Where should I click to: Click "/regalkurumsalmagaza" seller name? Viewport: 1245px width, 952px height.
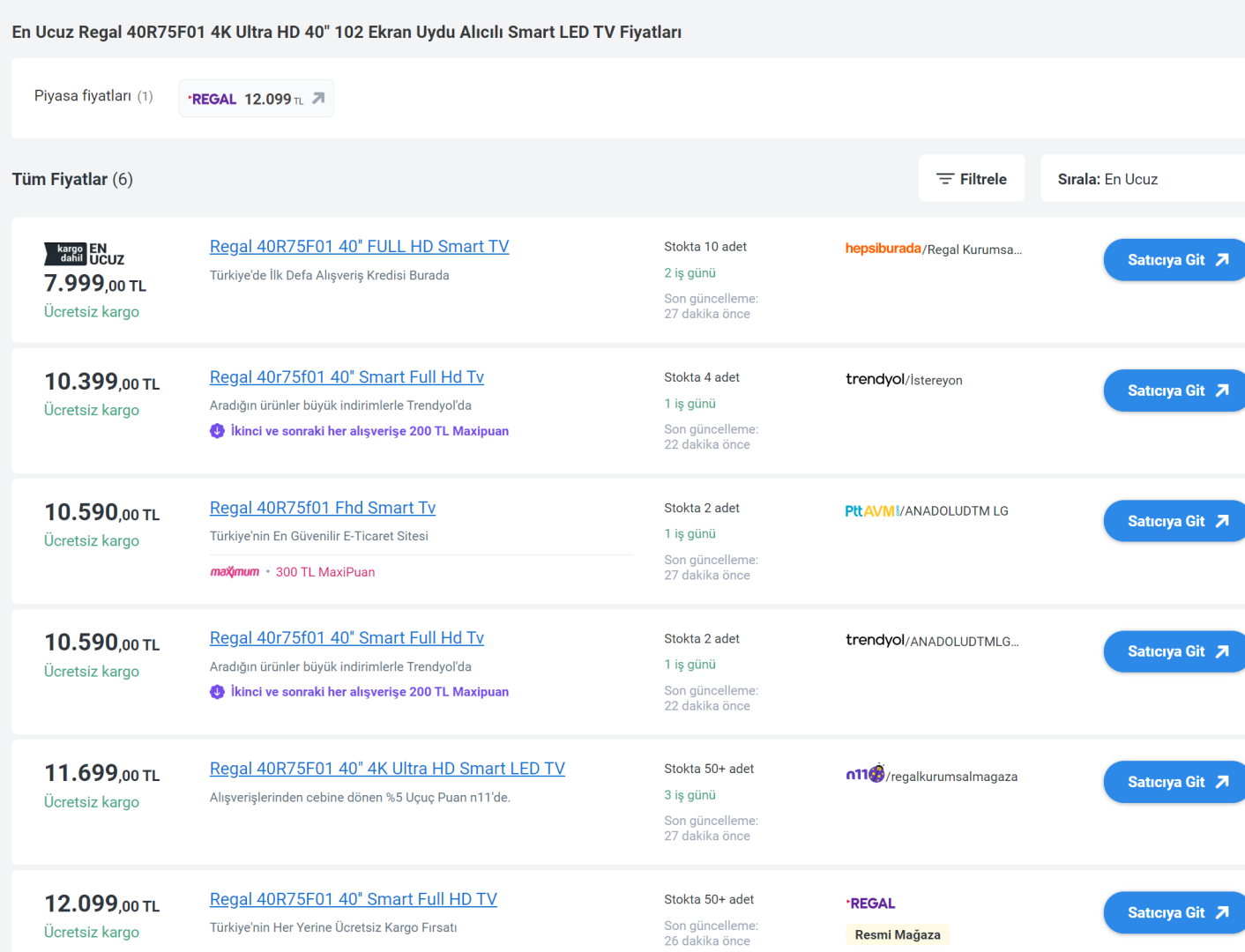pyautogui.click(x=951, y=777)
